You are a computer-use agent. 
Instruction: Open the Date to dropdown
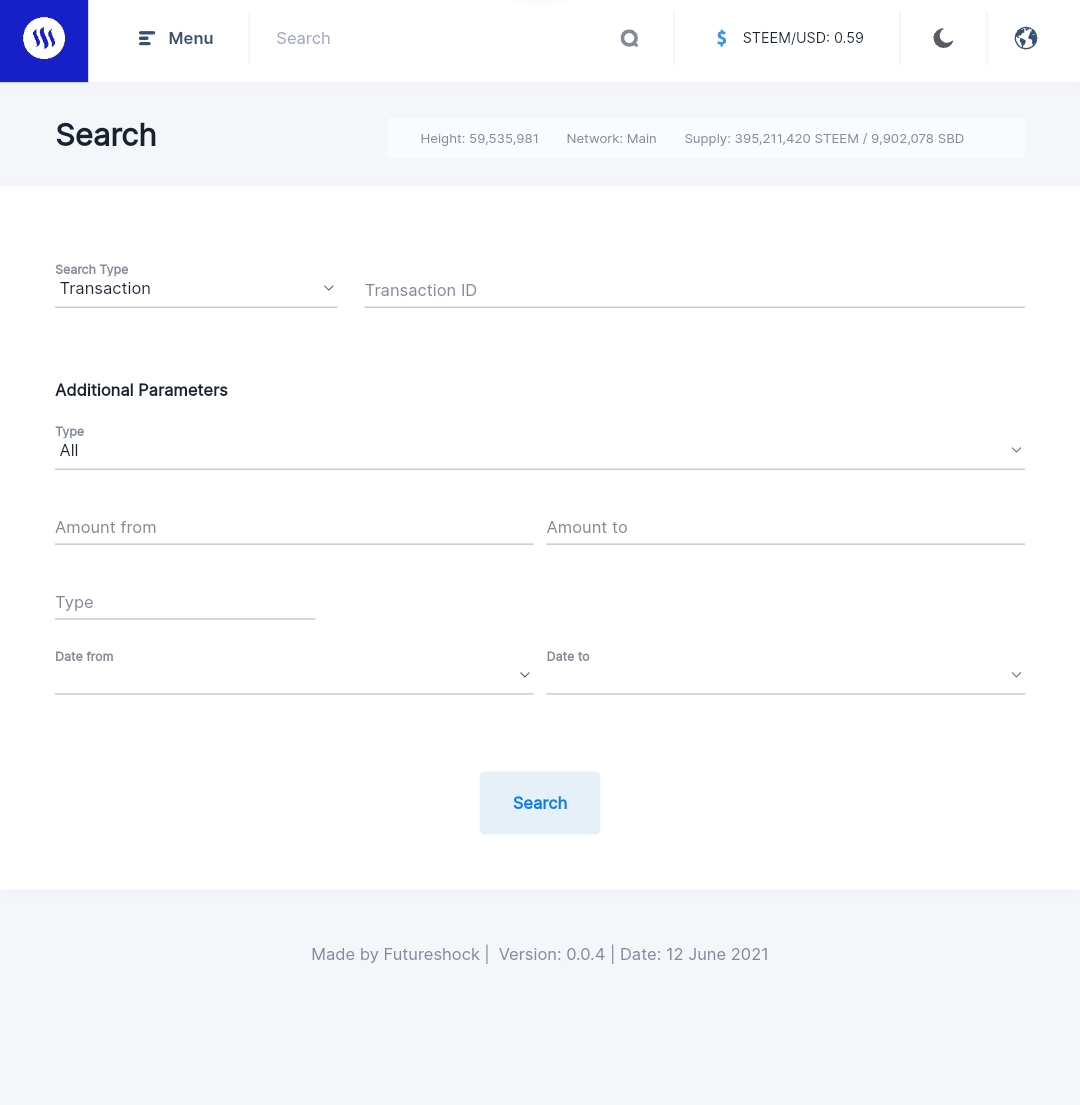[785, 675]
